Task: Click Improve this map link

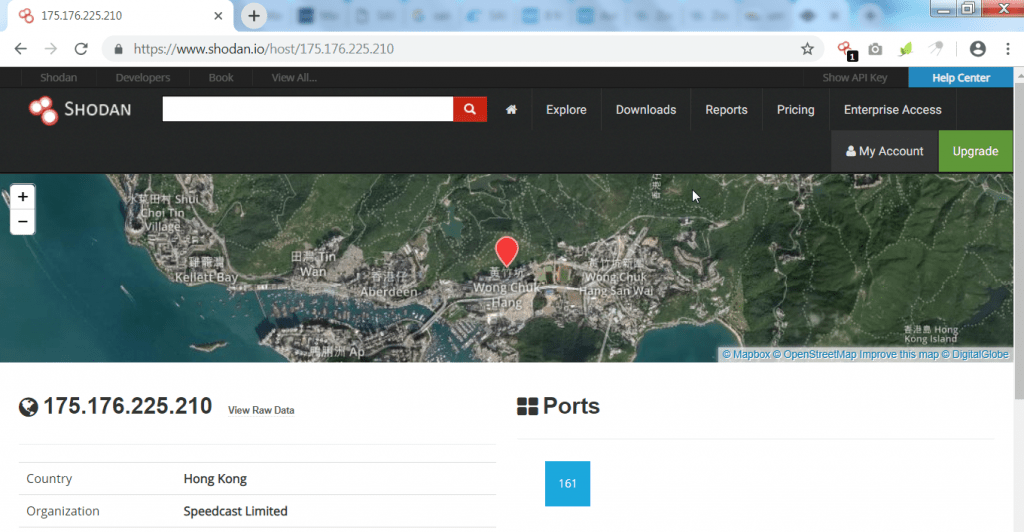Action: point(899,354)
